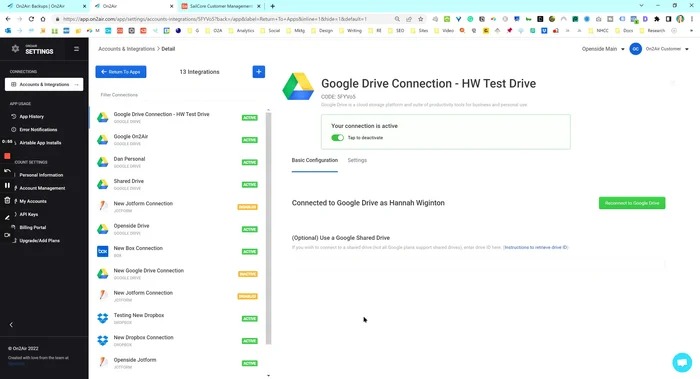Open Upgrade/Add Plans in sidebar
The width and height of the screenshot is (700, 379).
(39, 241)
